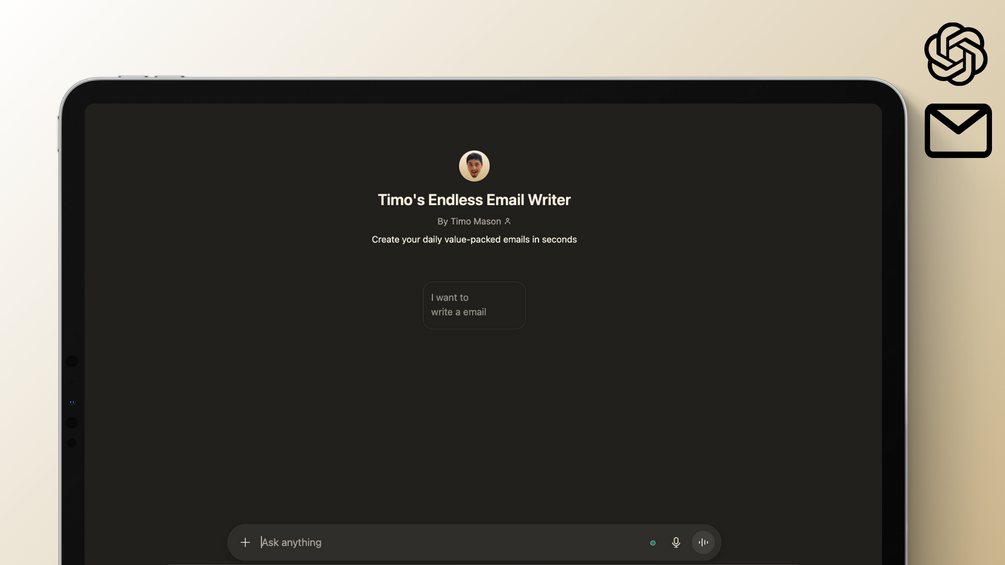The width and height of the screenshot is (1005, 565).
Task: Click the person icon beside Timo Mason
Action: click(508, 221)
